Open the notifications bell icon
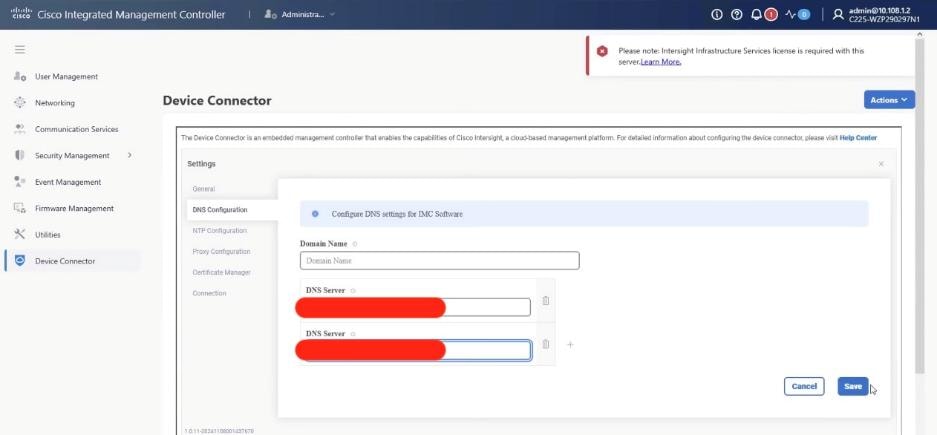 pyautogui.click(x=757, y=14)
